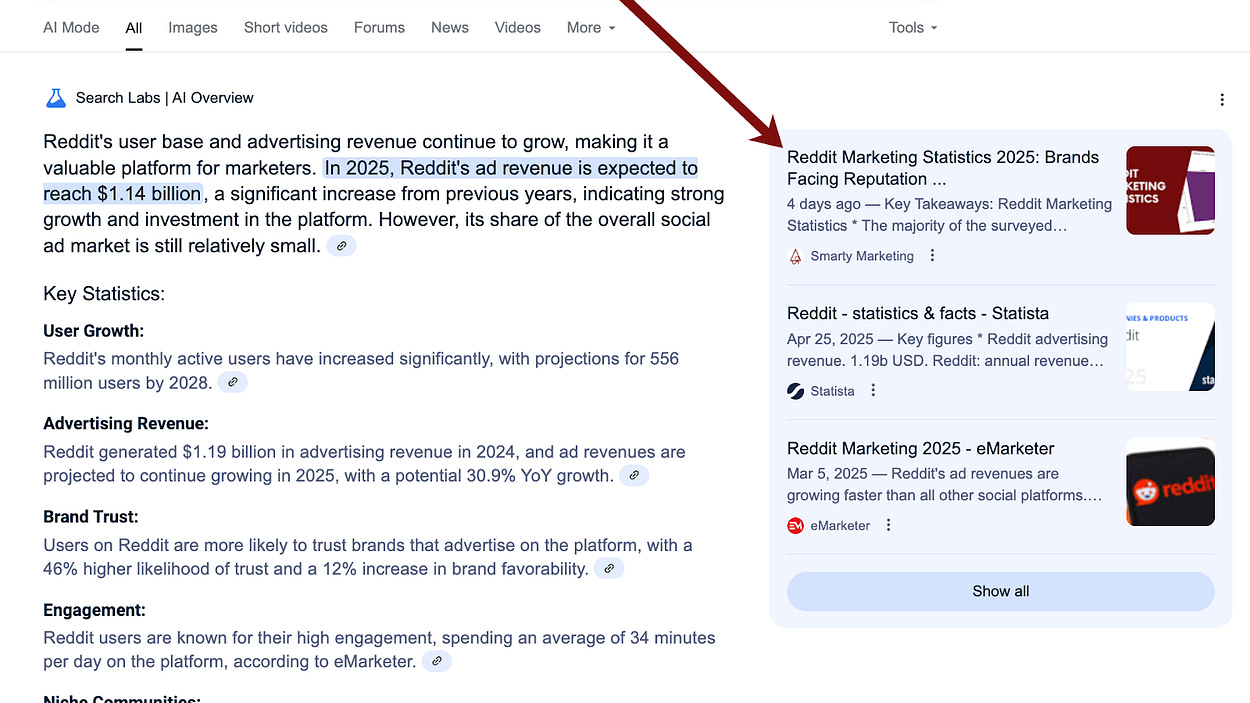The image size is (1250, 703).
Task: Click highlighted text about $1.14 billion ad revenue
Action: tap(370, 181)
